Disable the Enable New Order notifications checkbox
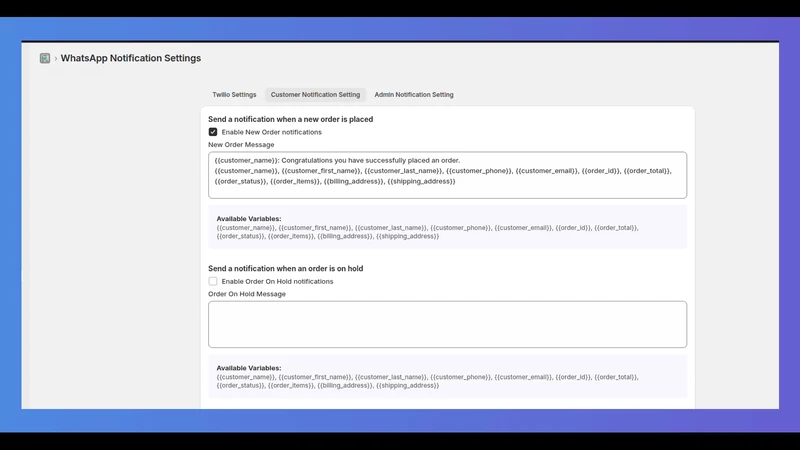Viewport: 800px width, 450px height. click(213, 132)
